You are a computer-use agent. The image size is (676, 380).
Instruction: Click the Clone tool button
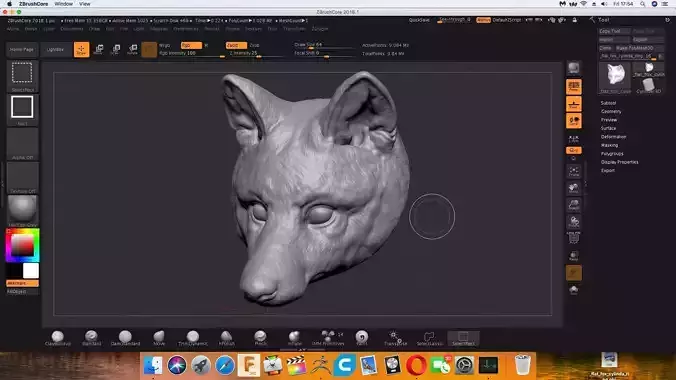click(605, 48)
